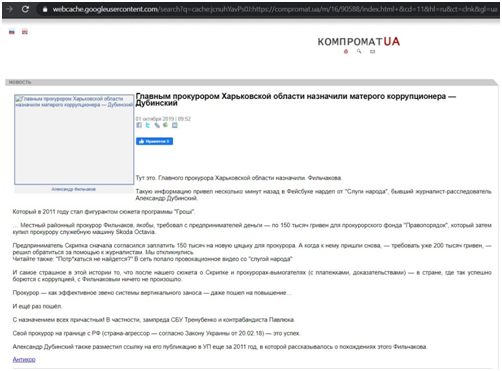Click the article headline about Харьковской области
Screen dimensions: 502x371
pyautogui.click(x=295, y=100)
